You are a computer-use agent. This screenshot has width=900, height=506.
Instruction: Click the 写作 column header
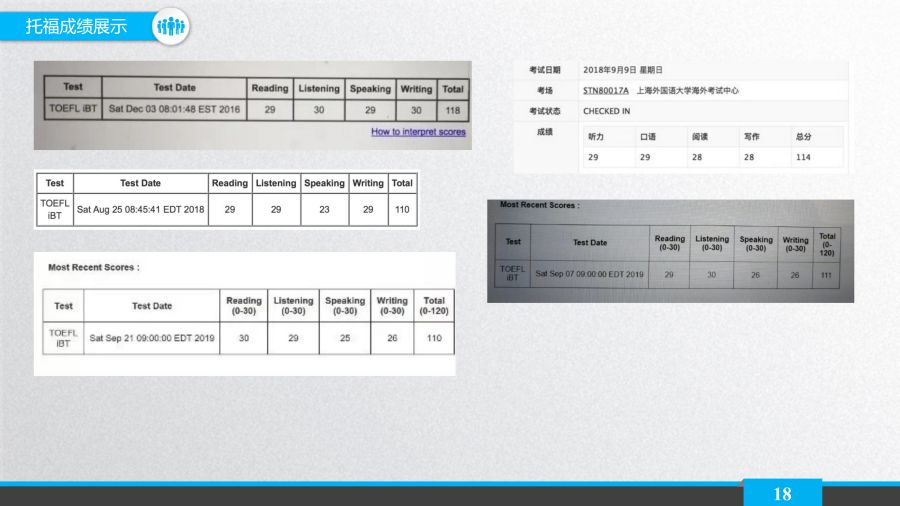(751, 137)
